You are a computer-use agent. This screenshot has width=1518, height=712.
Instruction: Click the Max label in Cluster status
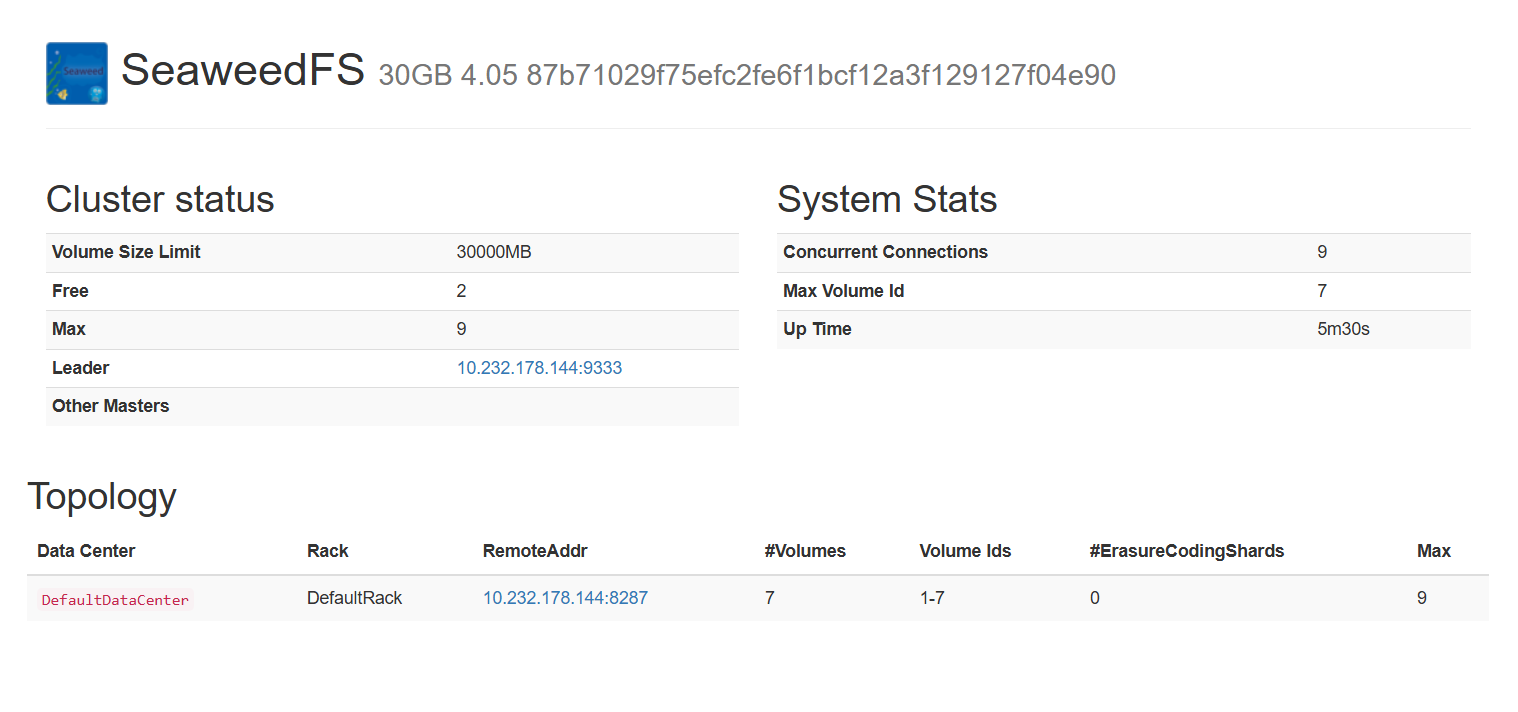[69, 329]
